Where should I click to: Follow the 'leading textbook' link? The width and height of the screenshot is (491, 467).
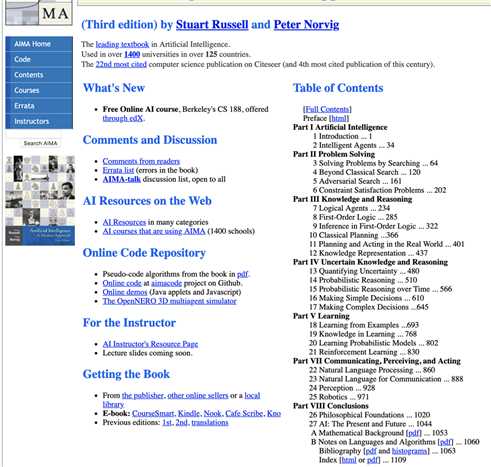click(122, 44)
